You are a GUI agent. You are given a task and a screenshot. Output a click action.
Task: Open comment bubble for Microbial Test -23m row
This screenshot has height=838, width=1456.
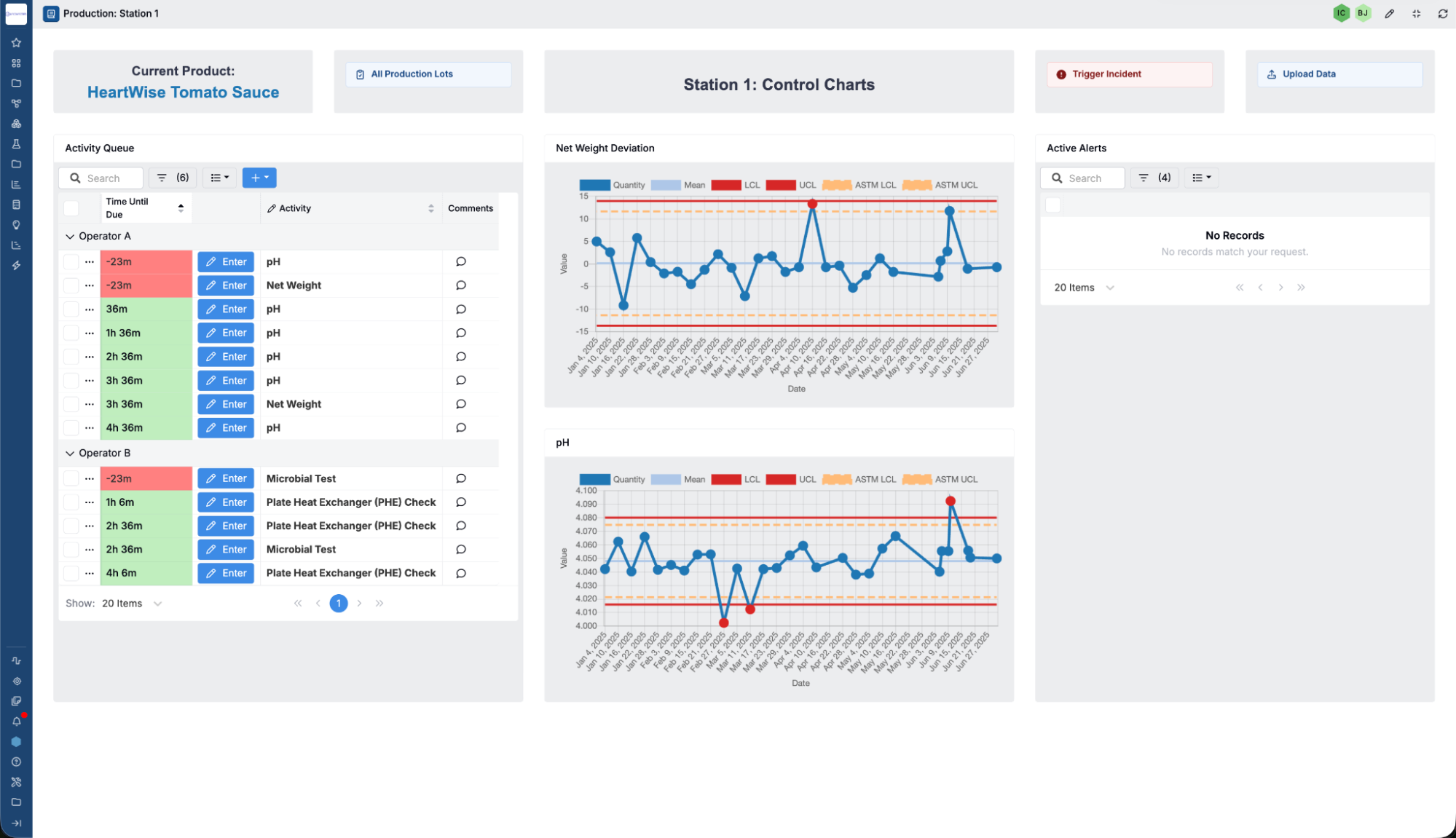[460, 478]
